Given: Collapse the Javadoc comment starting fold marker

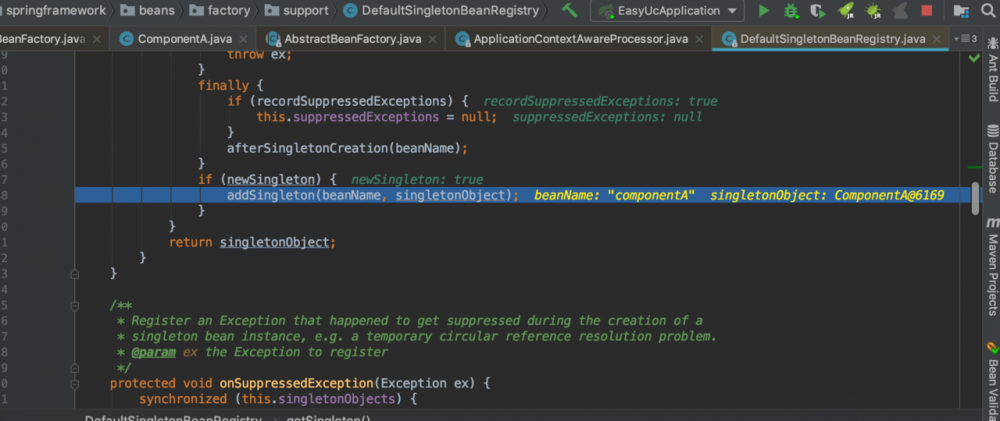Looking at the screenshot, I should [x=75, y=306].
